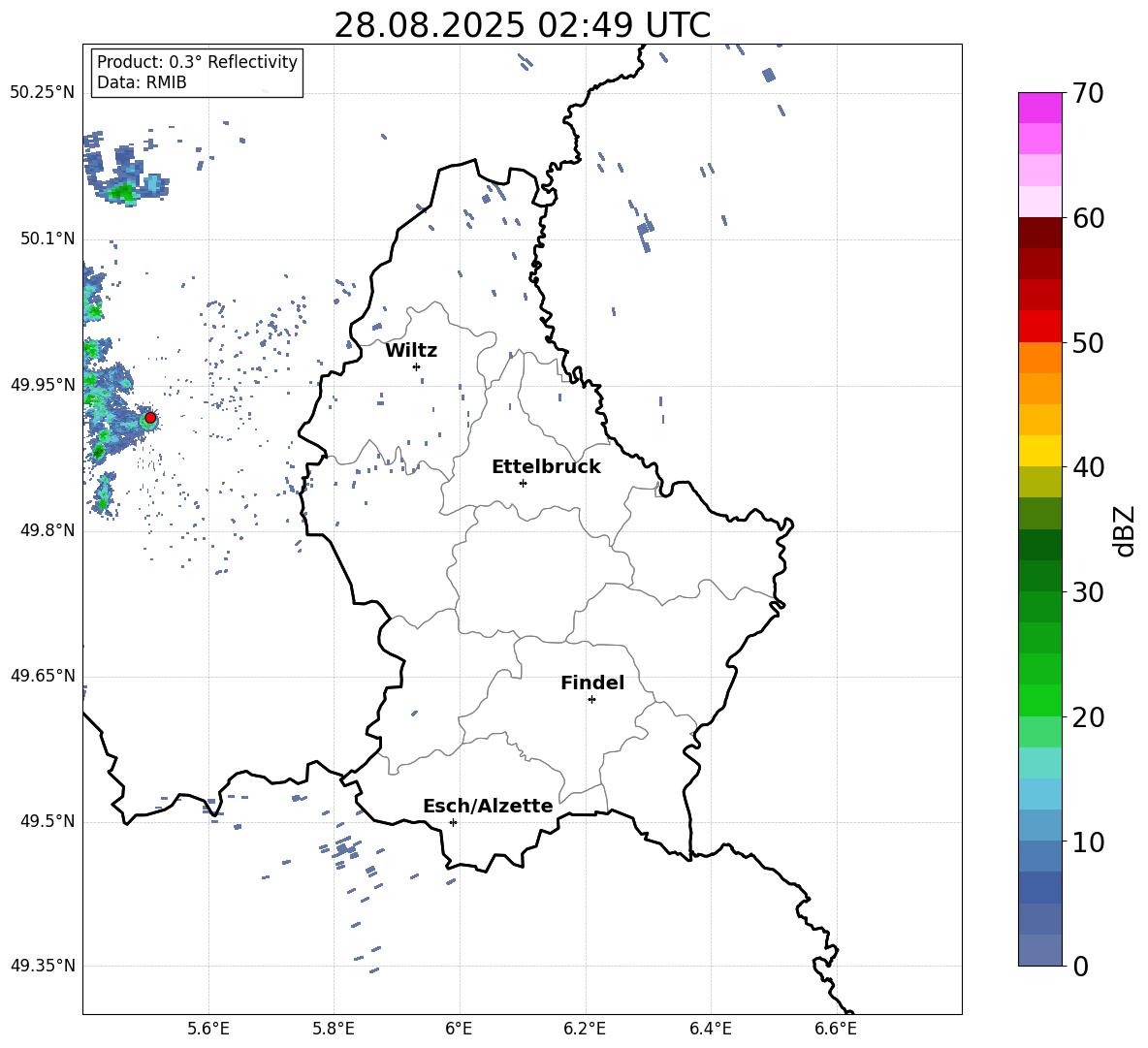Click the Esch/Alzette city label

[488, 806]
